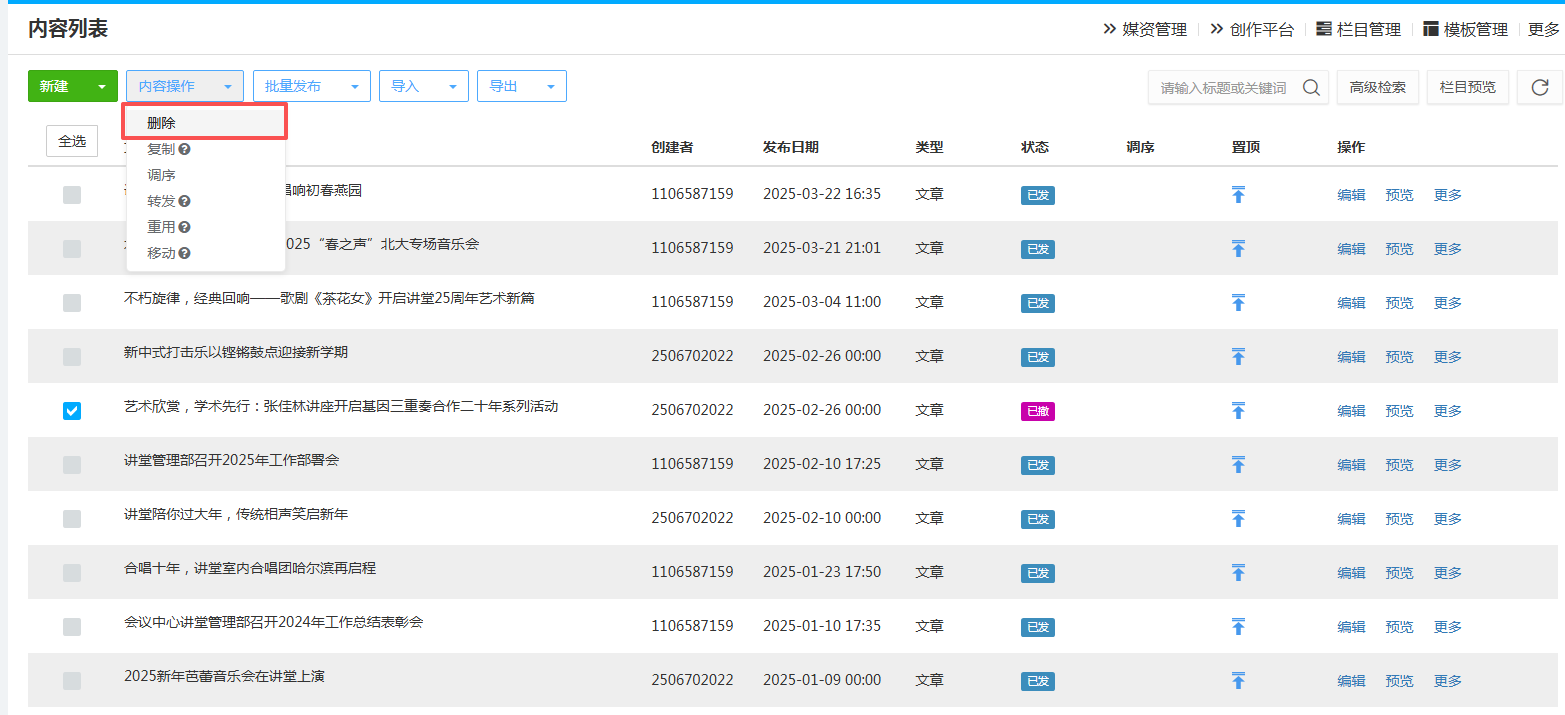
Task: Click pin-to-top arrow for 2025新年芭蕾音乐会 row
Action: click(x=1238, y=680)
